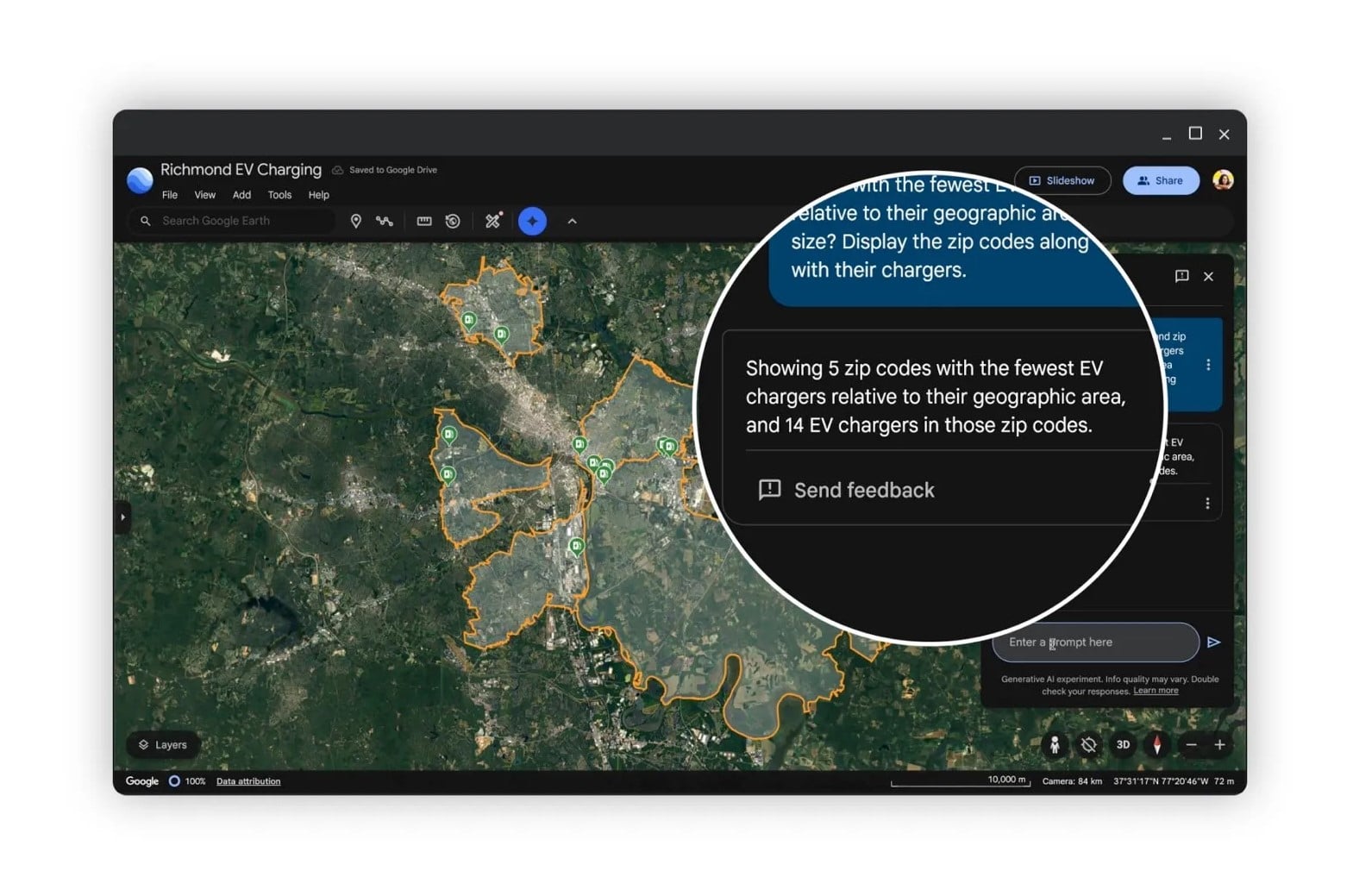Select the Draw path tool icon
This screenshot has width=1353, height=896.
[x=385, y=222]
